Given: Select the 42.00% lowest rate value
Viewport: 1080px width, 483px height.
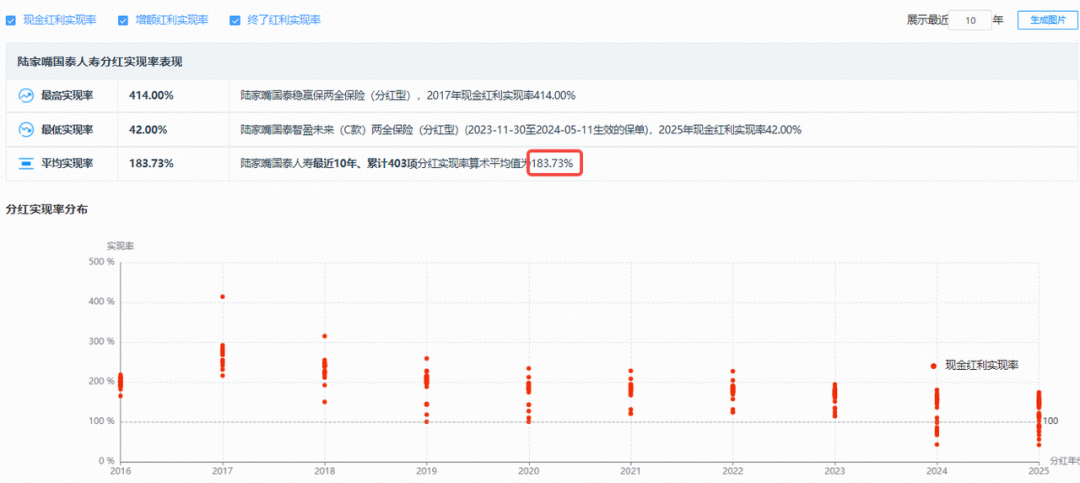Looking at the screenshot, I should (147, 130).
